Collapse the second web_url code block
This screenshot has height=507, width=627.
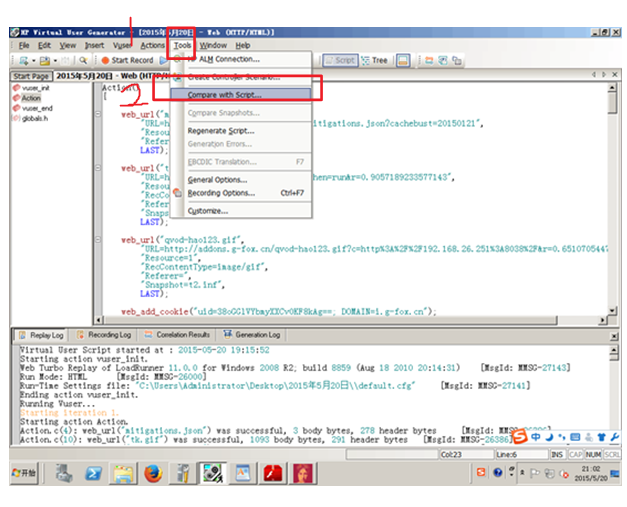(98, 168)
